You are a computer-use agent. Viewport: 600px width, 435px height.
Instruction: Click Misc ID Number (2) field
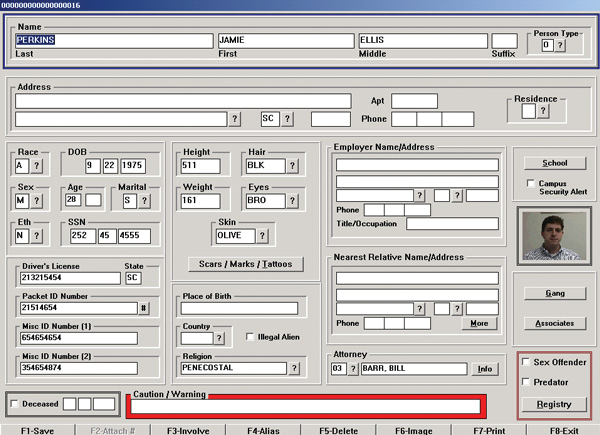[78, 368]
